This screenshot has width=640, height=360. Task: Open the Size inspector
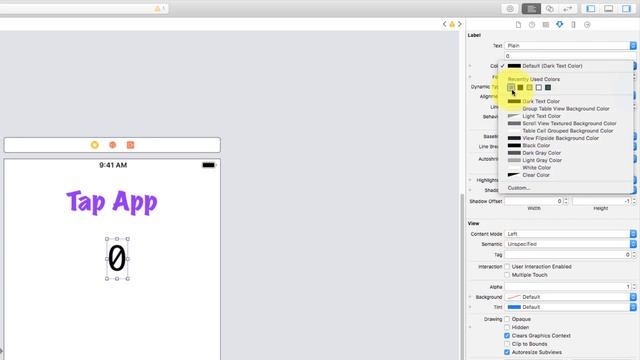click(573, 25)
